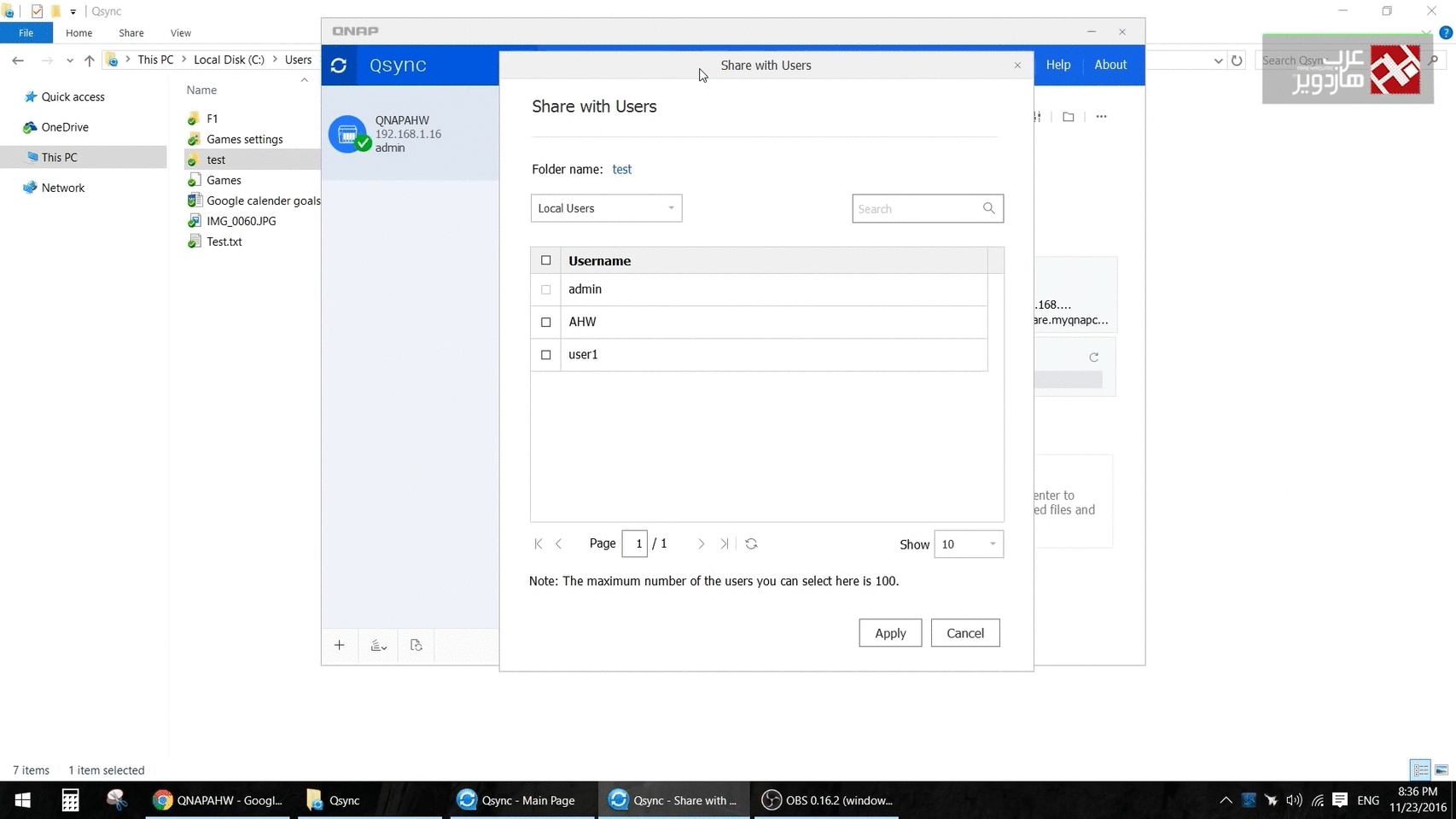The height and width of the screenshot is (819, 1456).
Task: Open the sort-order icon in Qsync bottom bar
Action: pyautogui.click(x=378, y=646)
